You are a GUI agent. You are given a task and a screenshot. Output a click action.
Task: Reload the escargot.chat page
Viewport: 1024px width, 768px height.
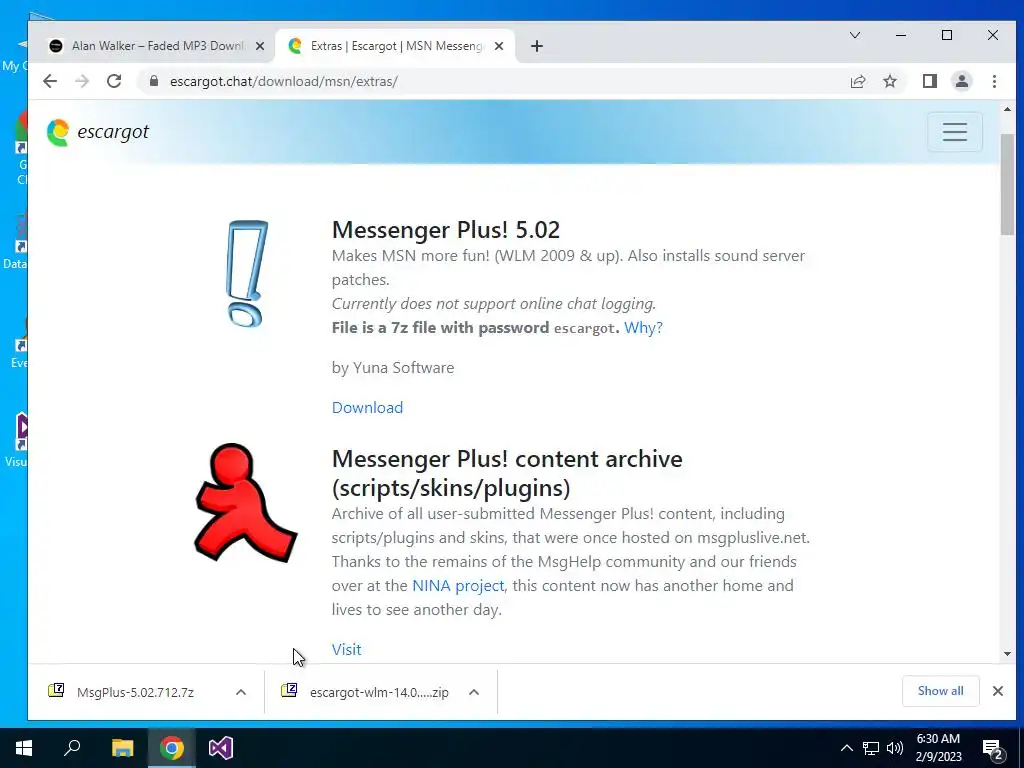point(114,81)
